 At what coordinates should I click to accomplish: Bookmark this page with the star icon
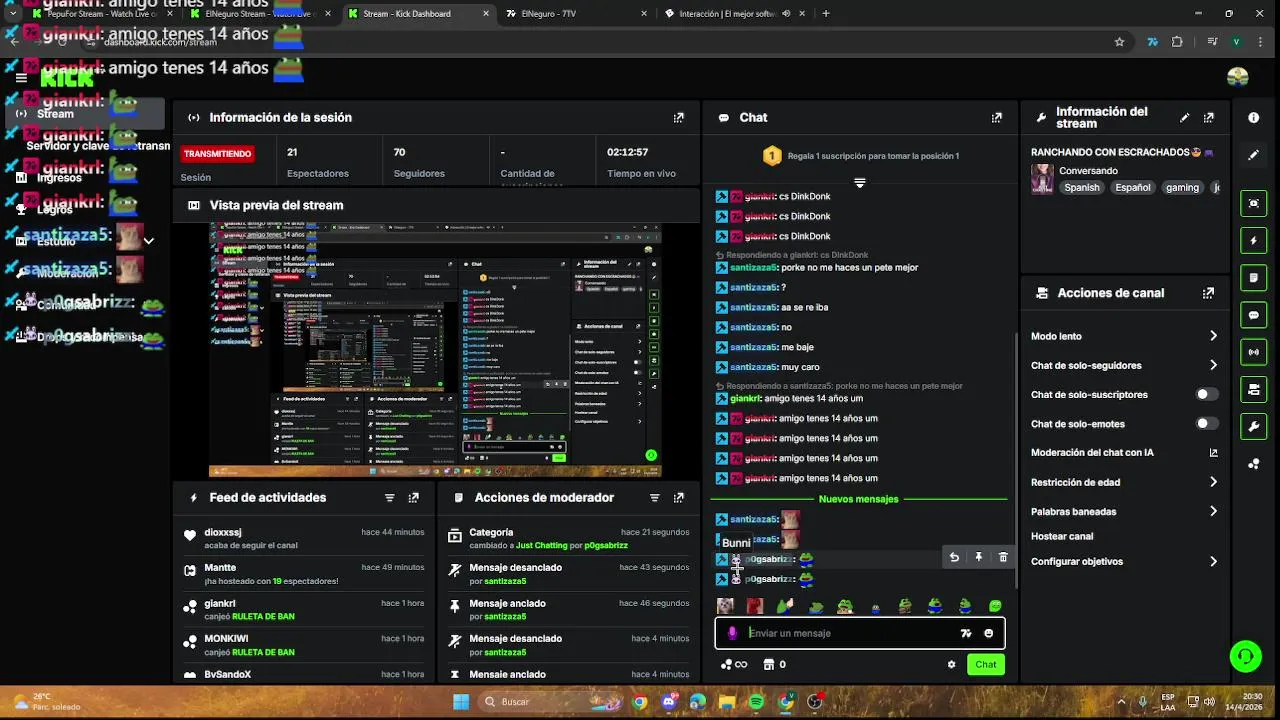click(x=1119, y=42)
